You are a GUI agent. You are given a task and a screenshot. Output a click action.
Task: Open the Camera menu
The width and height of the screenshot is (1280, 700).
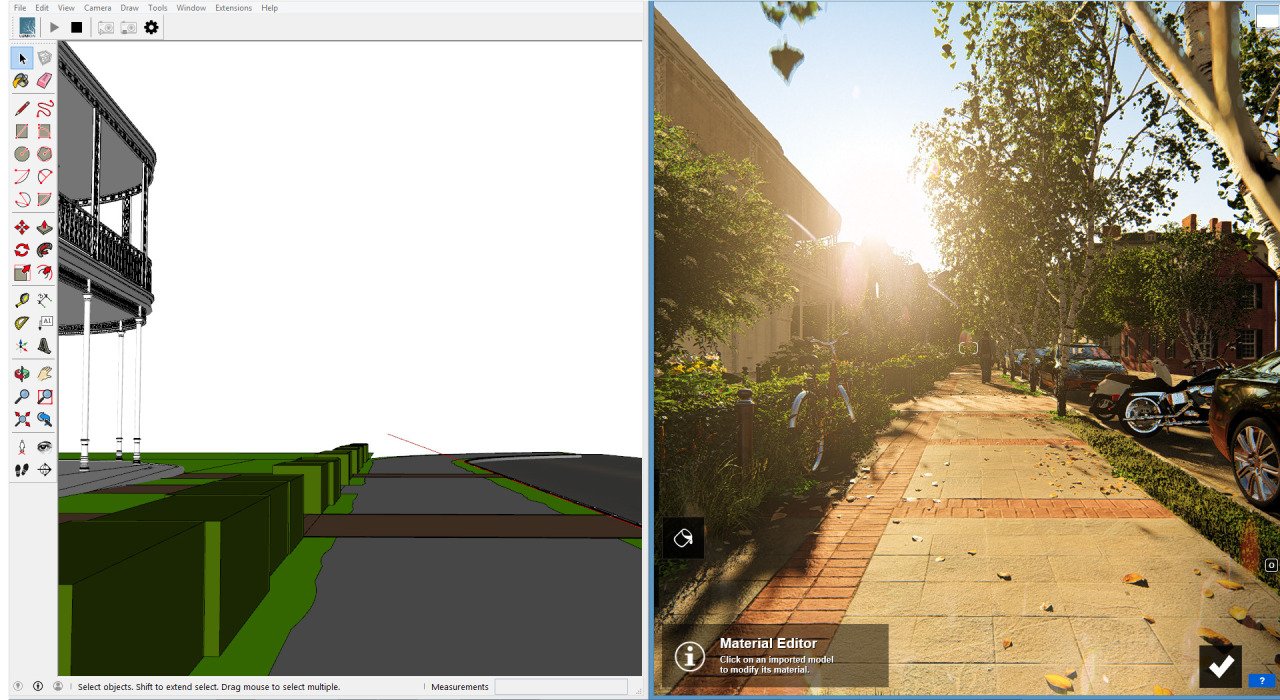coord(97,8)
